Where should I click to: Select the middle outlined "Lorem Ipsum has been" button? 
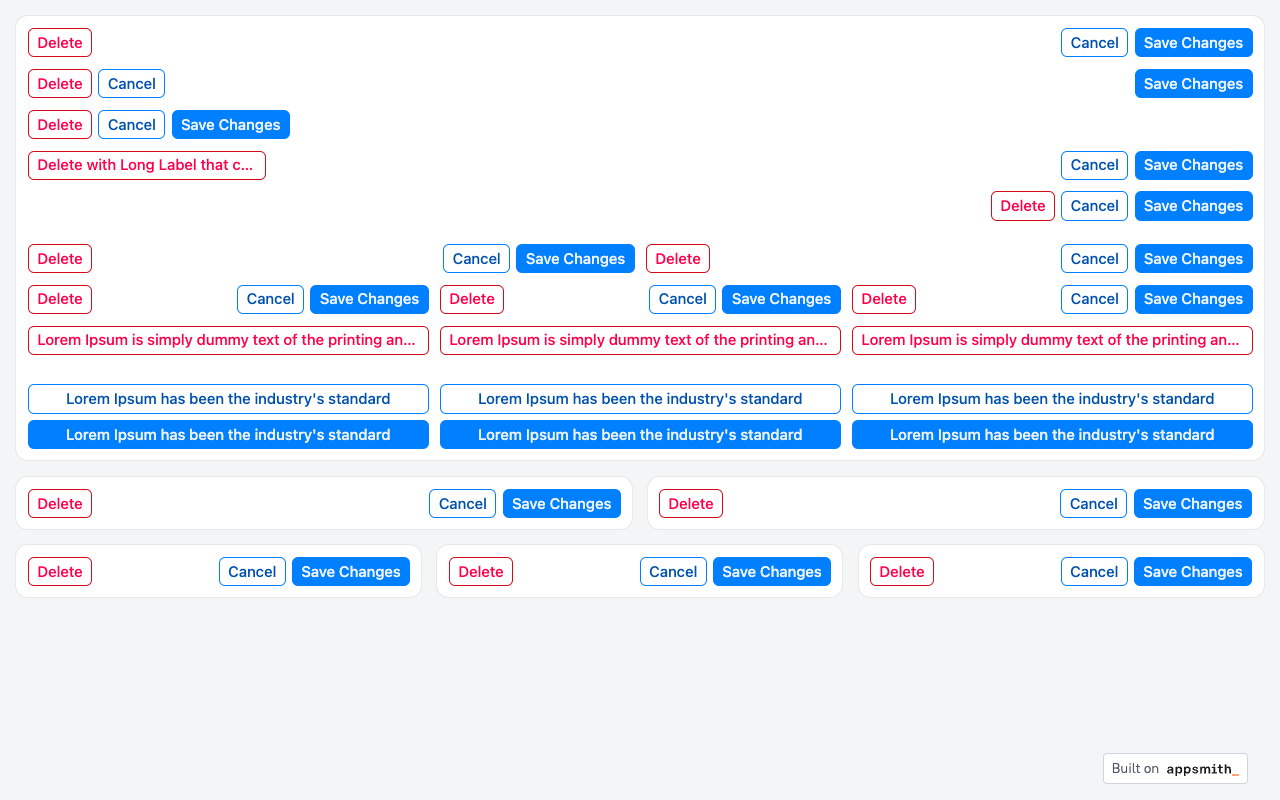(640, 399)
